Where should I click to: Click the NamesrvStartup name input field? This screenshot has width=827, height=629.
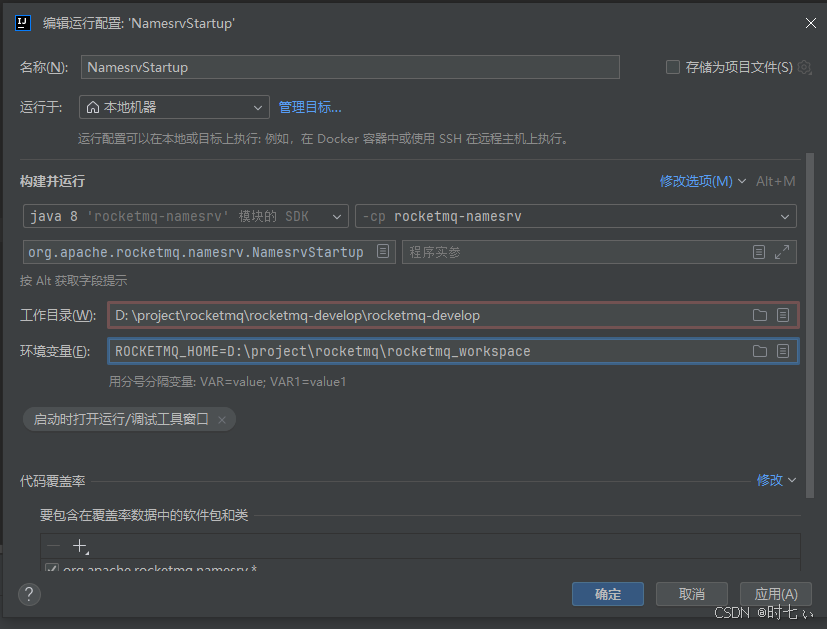(350, 67)
